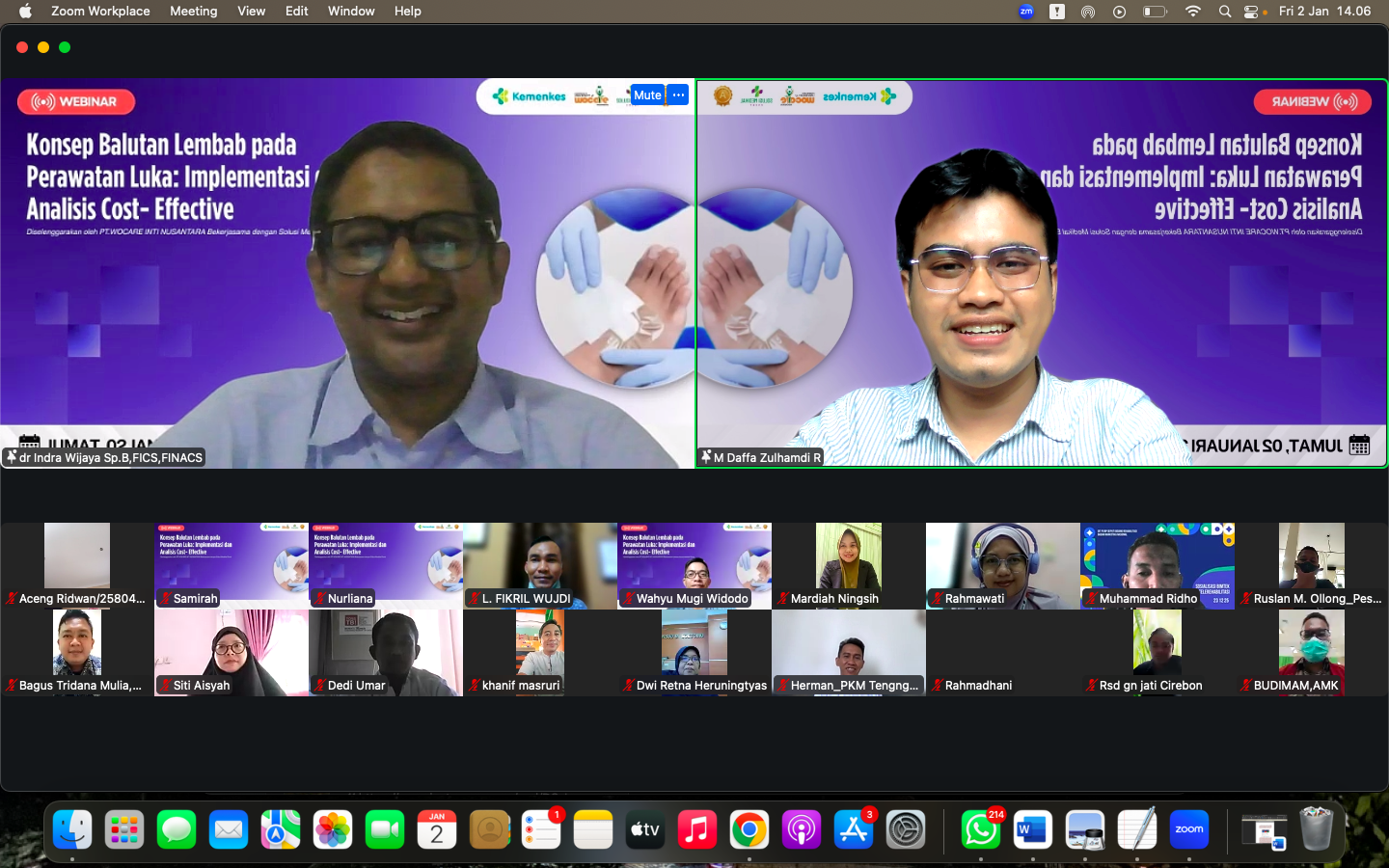
Task: Open the Meeting menu
Action: [x=193, y=12]
